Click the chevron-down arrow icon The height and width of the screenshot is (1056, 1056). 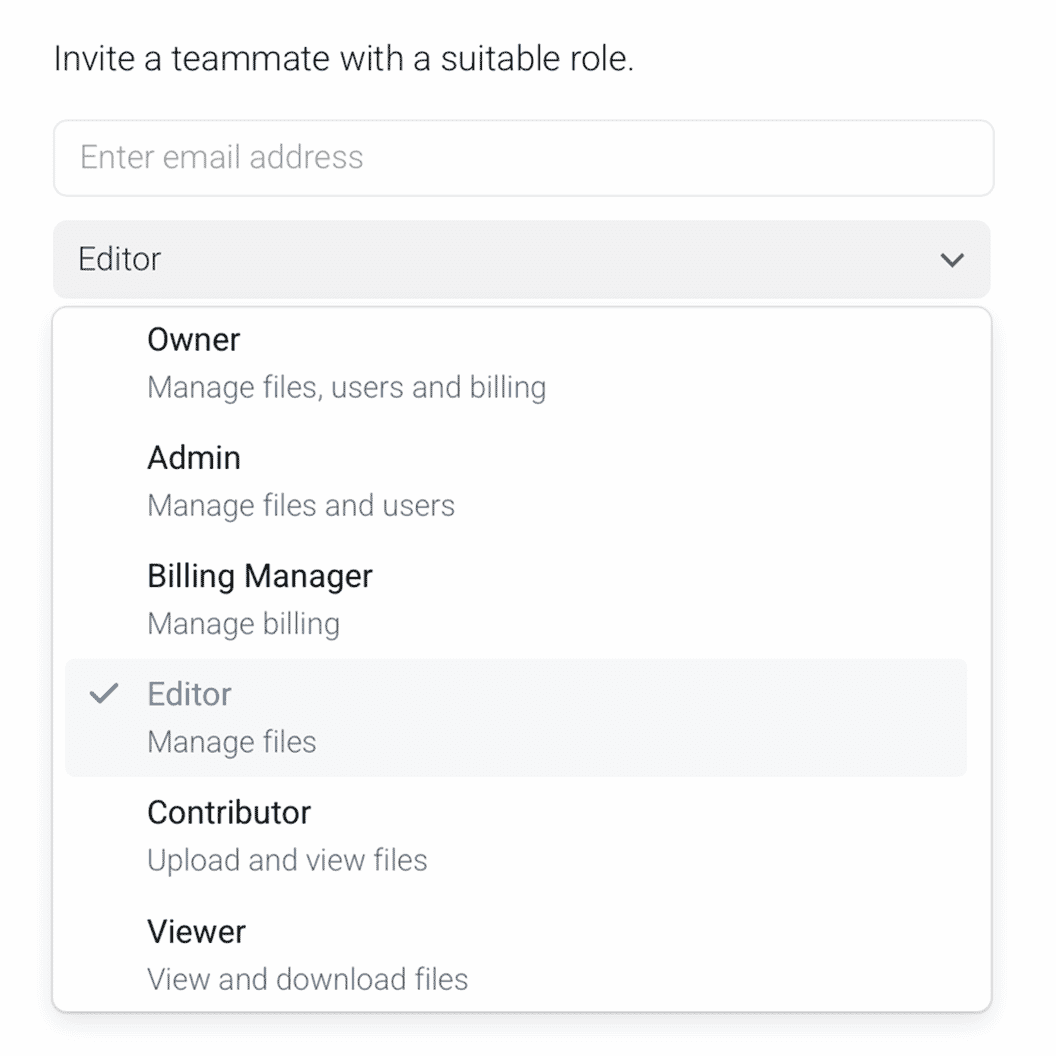point(952,260)
